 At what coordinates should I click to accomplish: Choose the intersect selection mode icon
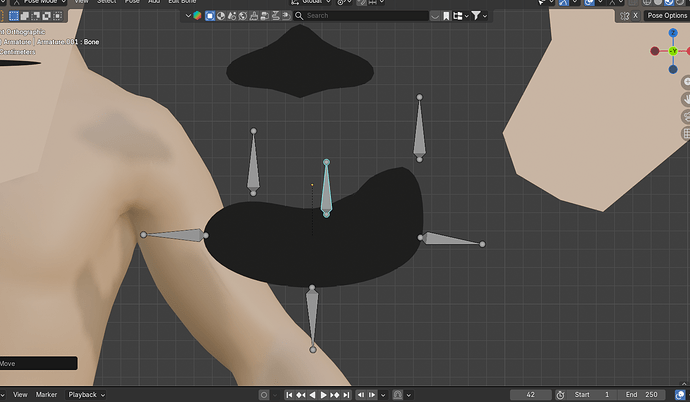point(57,16)
